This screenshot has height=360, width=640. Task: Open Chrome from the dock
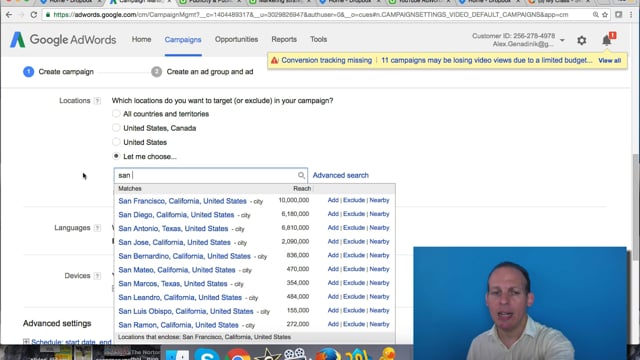238,354
